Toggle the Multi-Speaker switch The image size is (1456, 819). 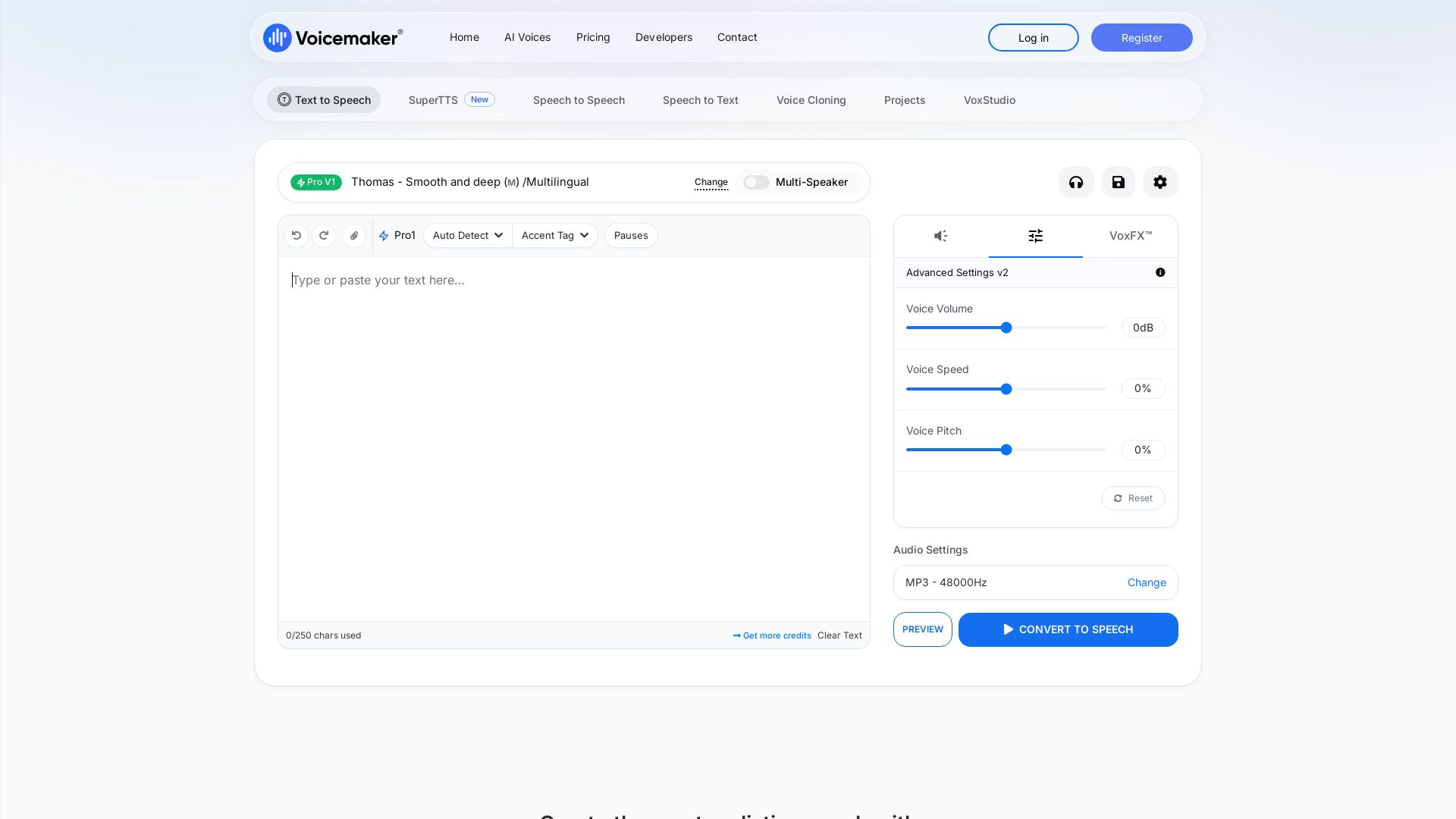point(756,182)
